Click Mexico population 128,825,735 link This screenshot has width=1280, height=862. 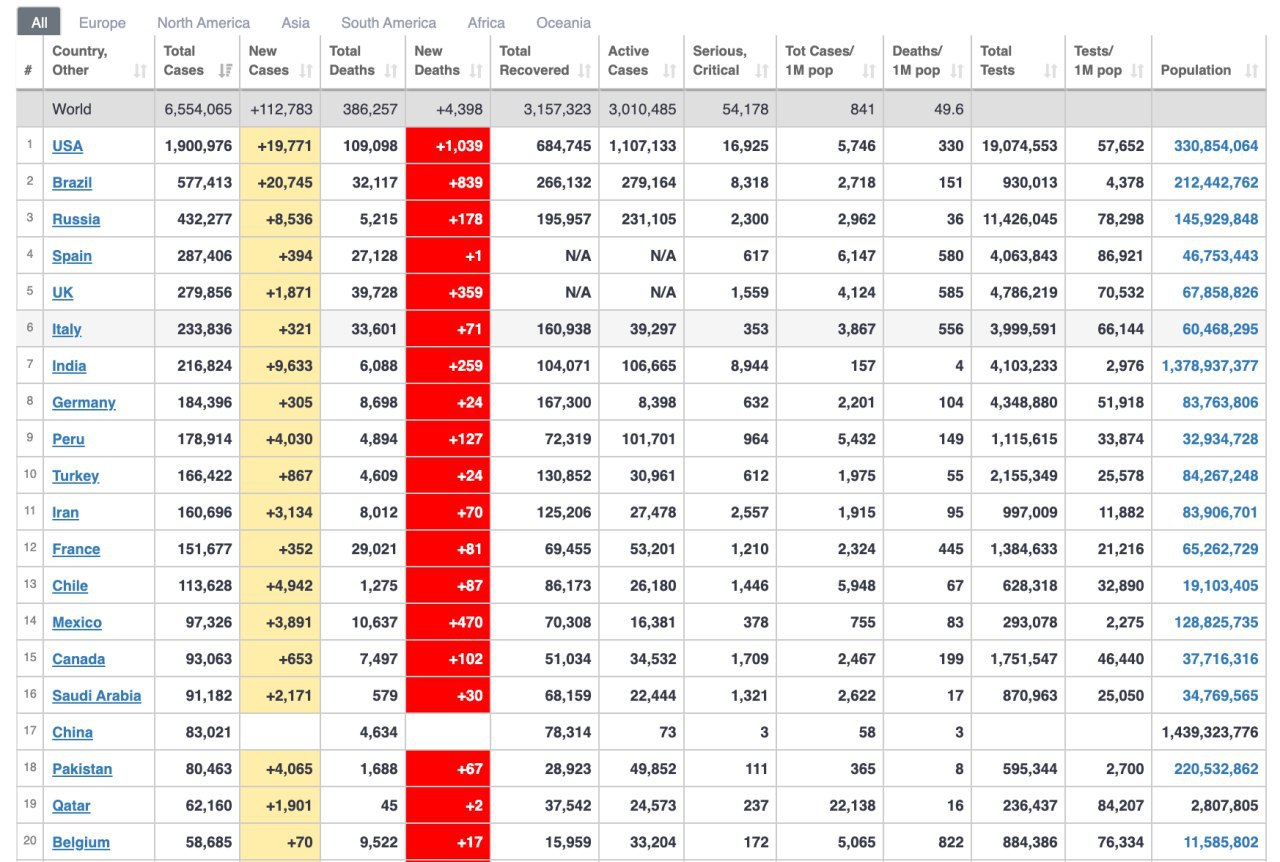[x=1216, y=623]
